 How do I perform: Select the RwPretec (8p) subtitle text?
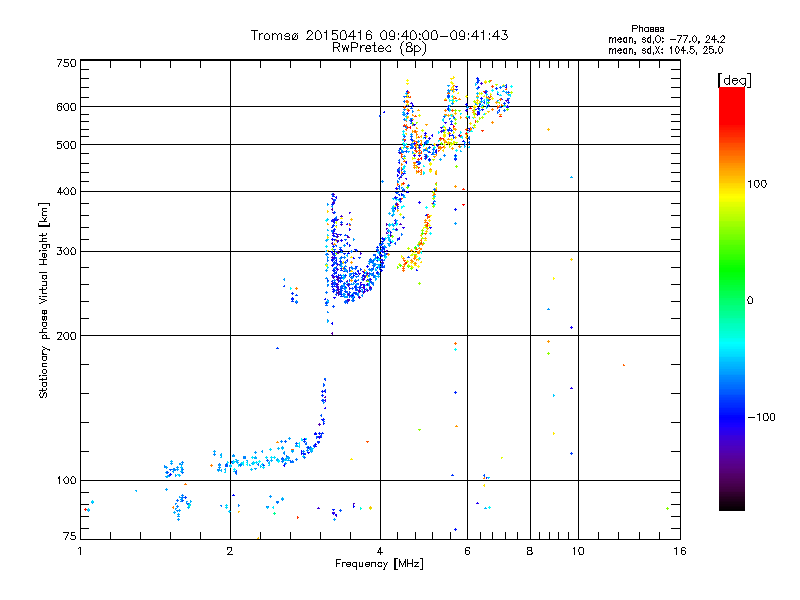click(x=379, y=47)
